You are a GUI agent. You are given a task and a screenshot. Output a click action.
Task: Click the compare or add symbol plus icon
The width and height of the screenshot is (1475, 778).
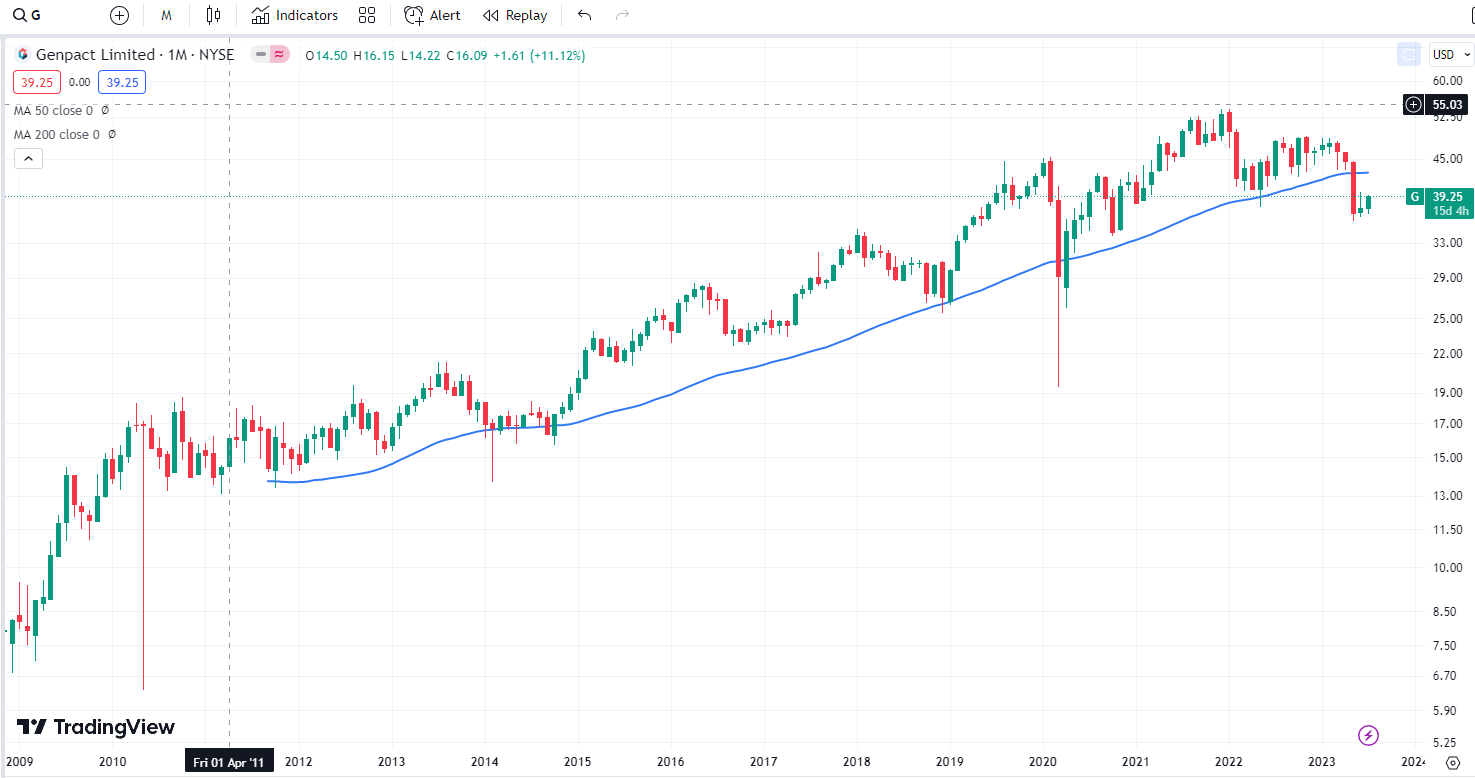(120, 15)
